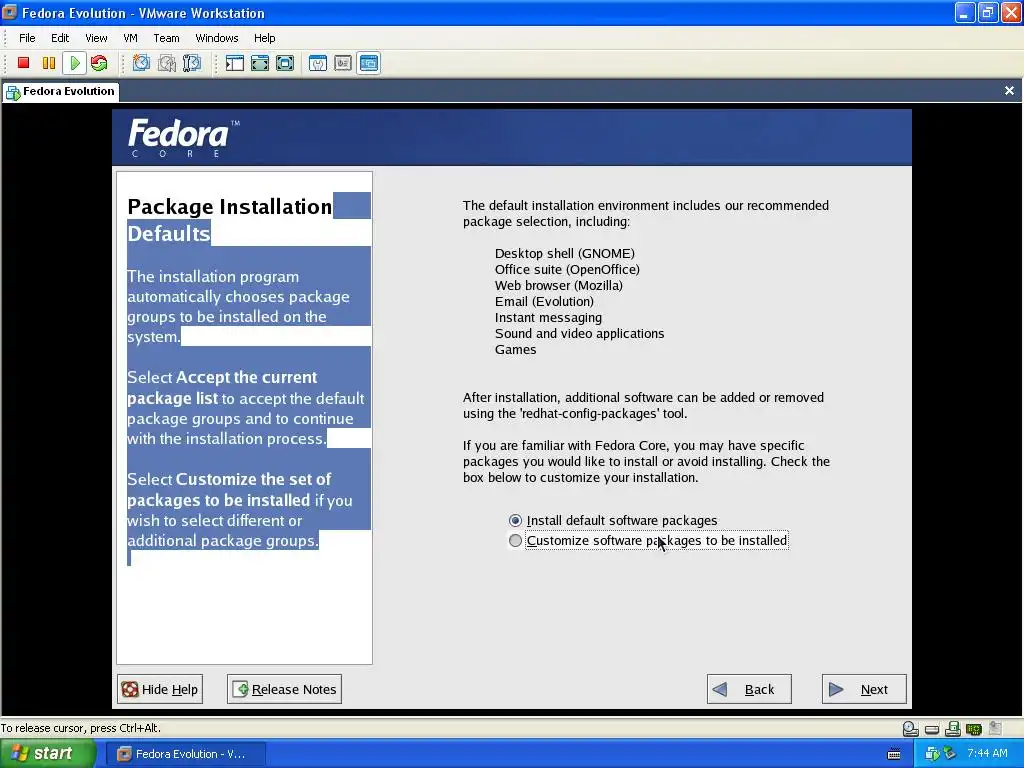
Task: Click the keyboard icon in the Windows taskbar
Action: [894, 754]
